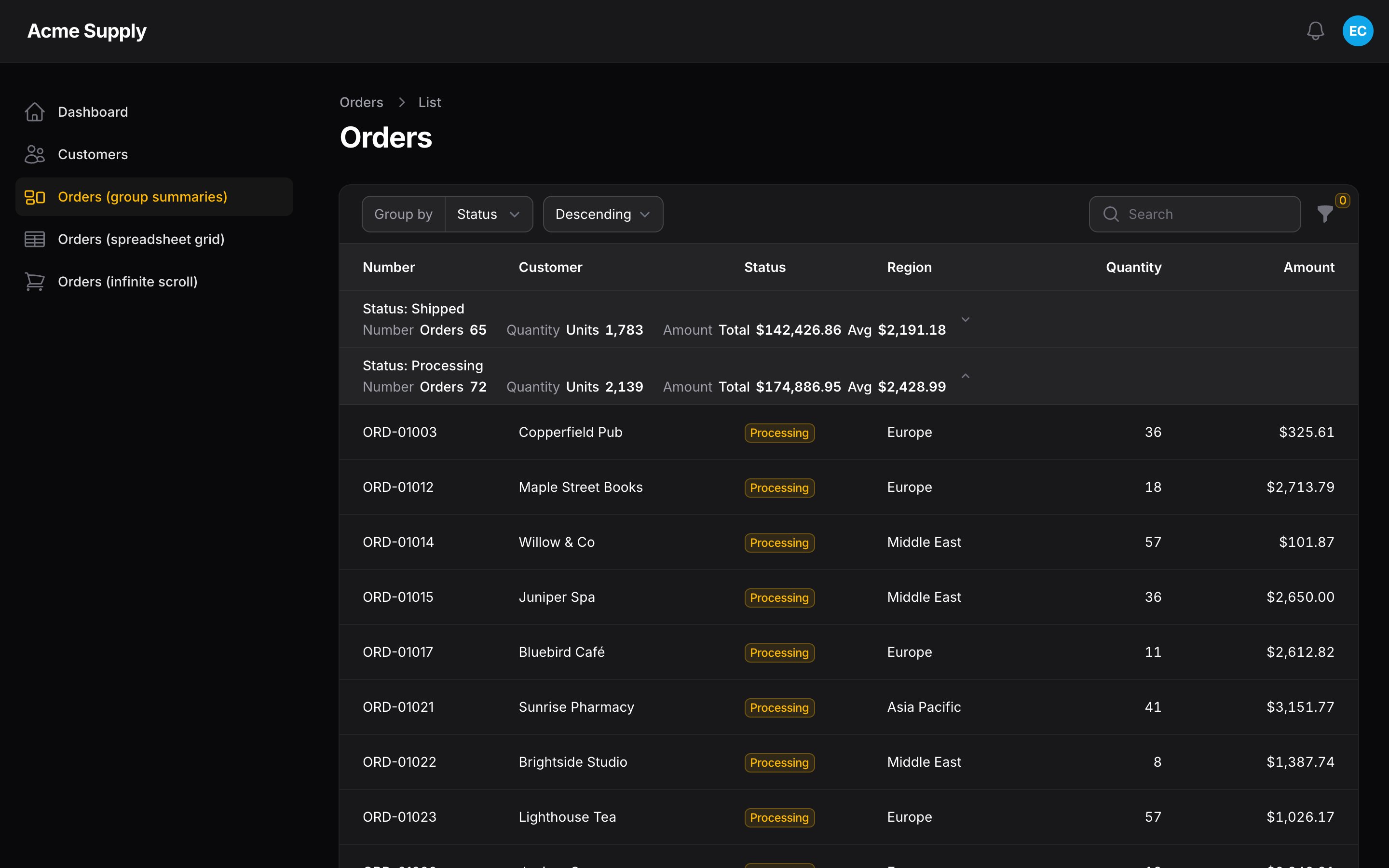This screenshot has width=1389, height=868.
Task: Open the Status group-by dropdown
Action: point(489,214)
